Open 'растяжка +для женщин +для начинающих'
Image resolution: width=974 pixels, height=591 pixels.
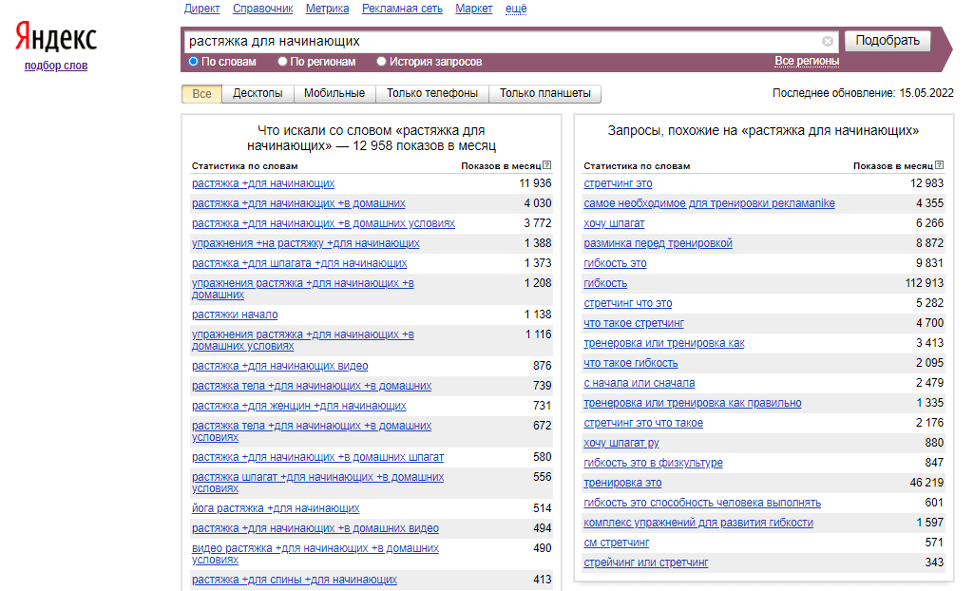[x=299, y=406]
